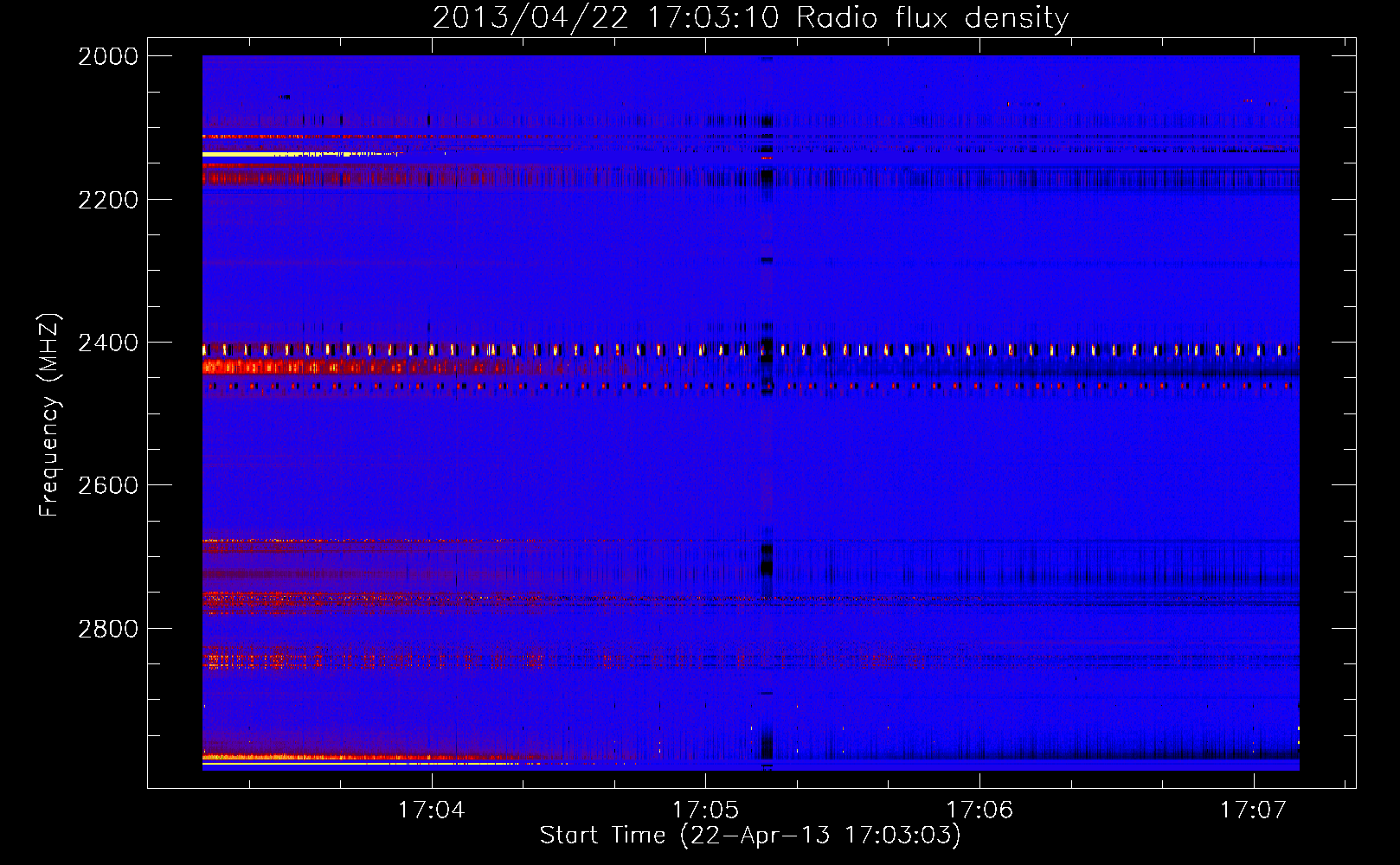Viewport: 1400px width, 865px height.
Task: Click the plot title '2013/04/22 17:03:10 Radio flux density'
Action: (750, 18)
